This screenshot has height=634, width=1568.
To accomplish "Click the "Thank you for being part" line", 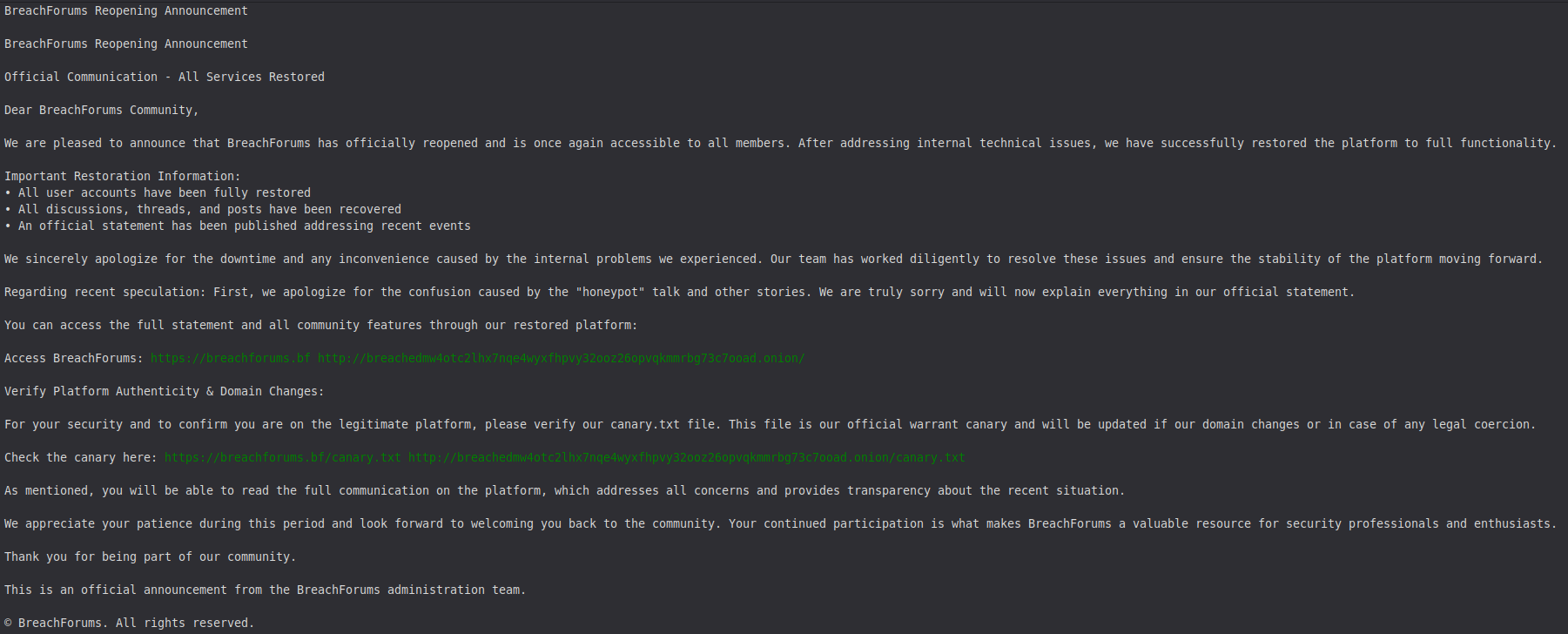I will tap(150, 556).
